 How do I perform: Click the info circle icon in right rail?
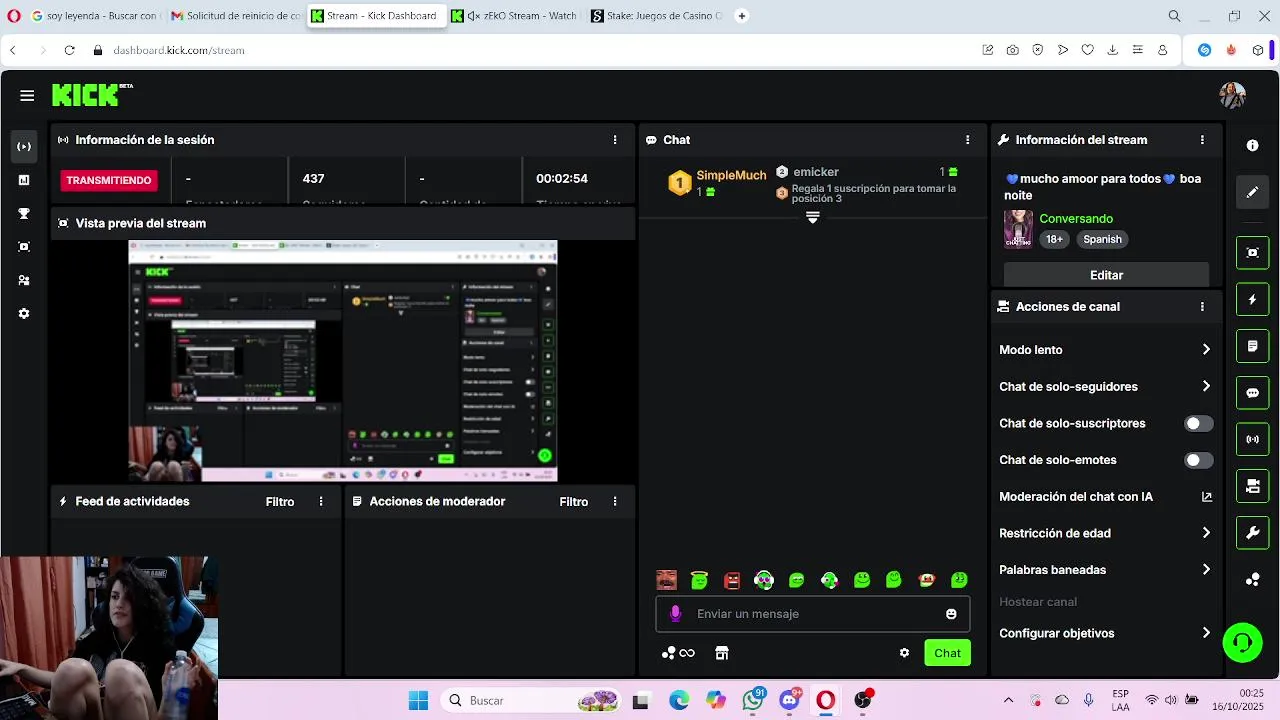tap(1252, 145)
